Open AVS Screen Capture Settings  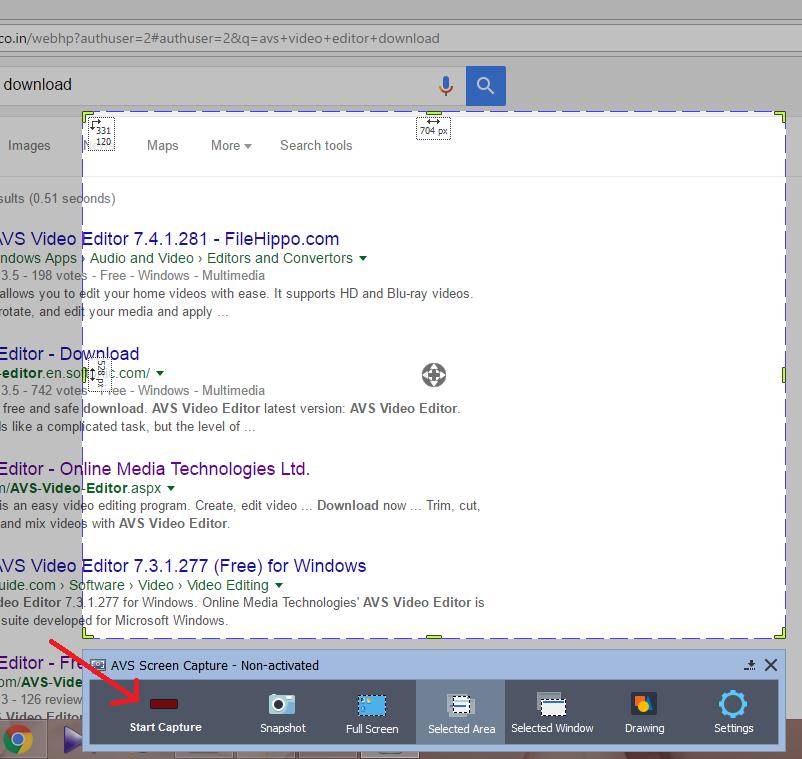tap(733, 712)
